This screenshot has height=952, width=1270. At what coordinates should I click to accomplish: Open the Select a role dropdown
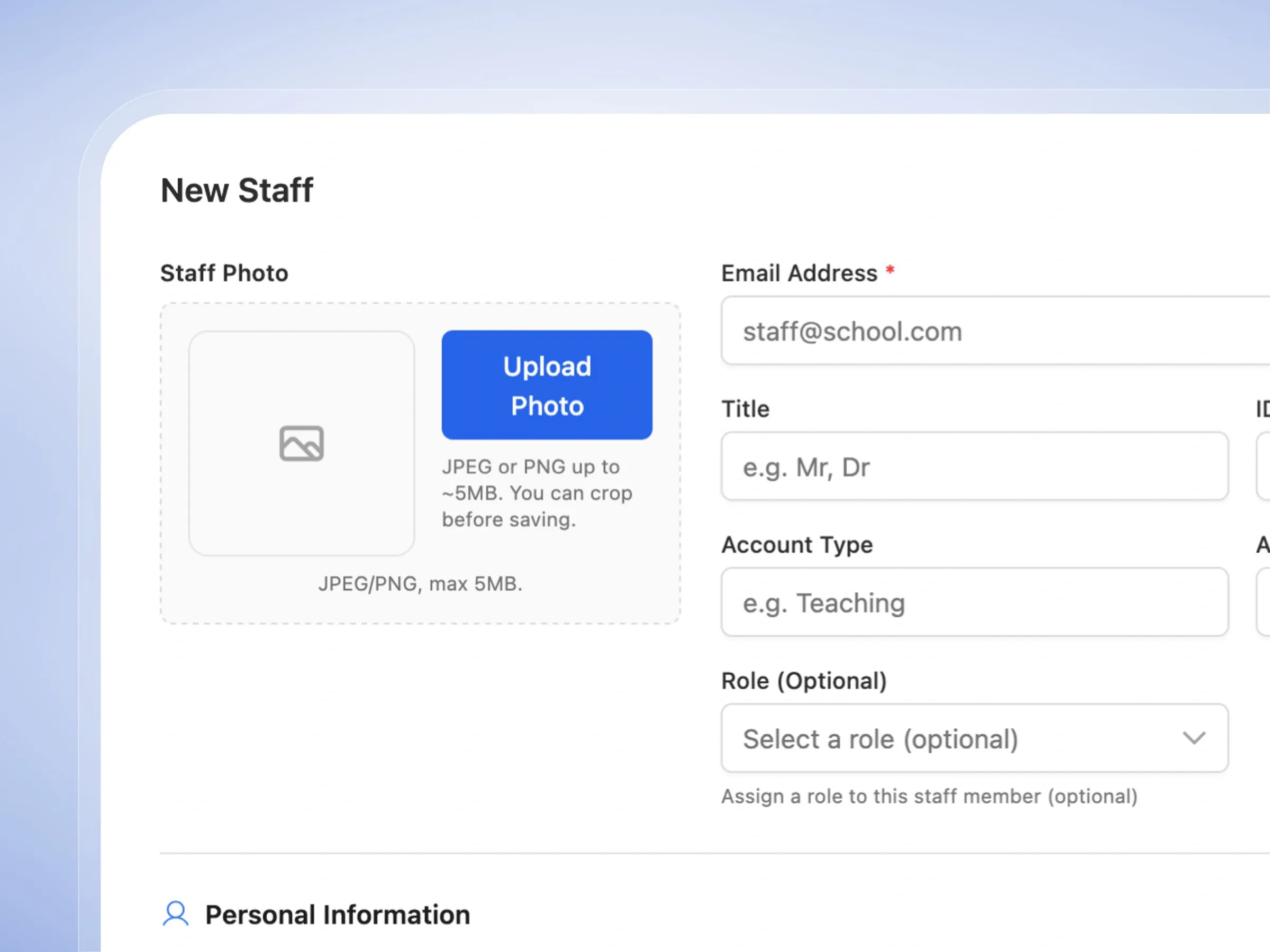pos(975,738)
